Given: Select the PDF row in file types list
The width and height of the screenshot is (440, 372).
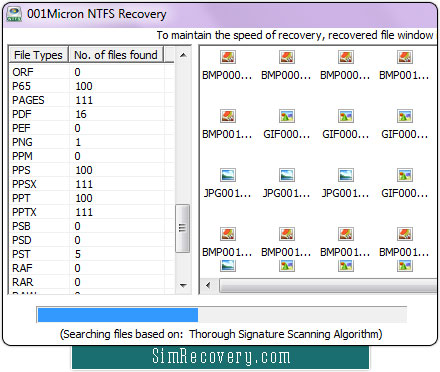Looking at the screenshot, I should (92, 114).
